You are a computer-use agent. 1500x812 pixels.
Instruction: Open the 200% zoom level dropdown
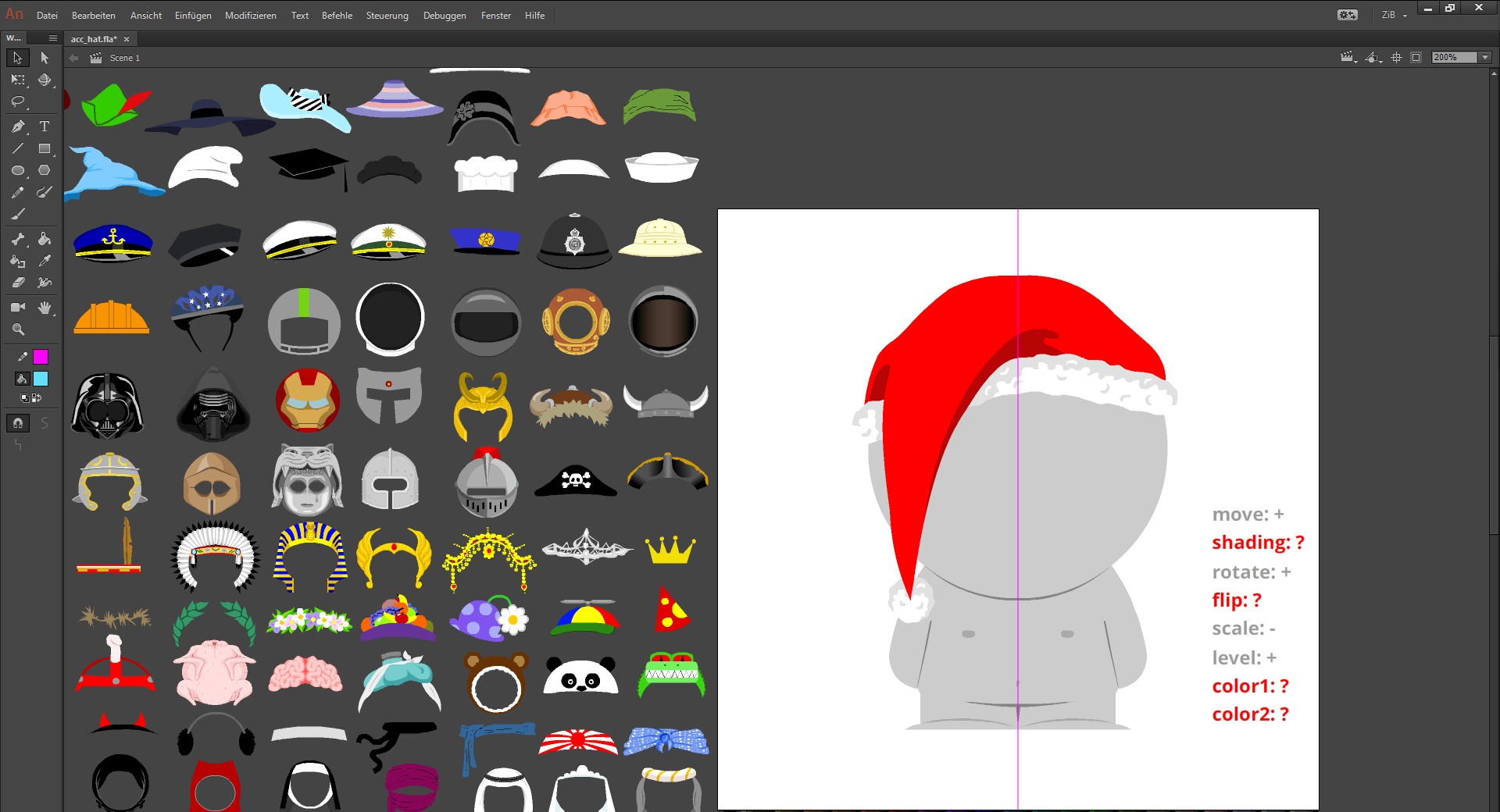[x=1485, y=58]
